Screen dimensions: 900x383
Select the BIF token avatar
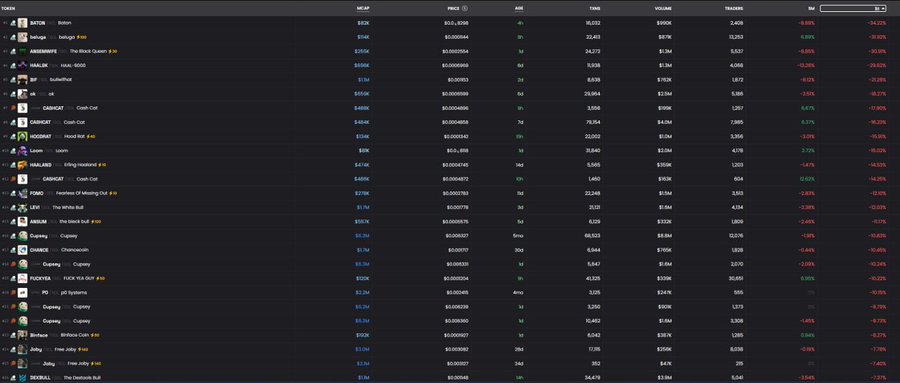22,80
